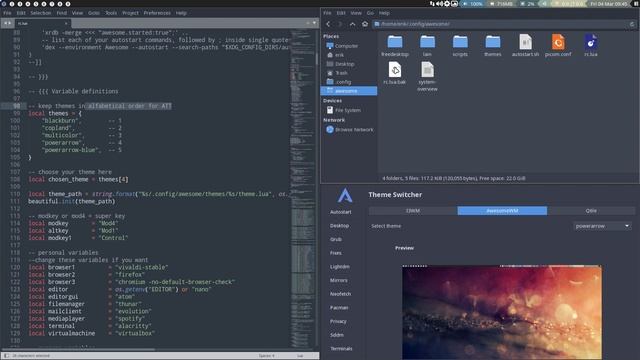Image resolution: width=640 pixels, height=360 pixels.
Task: Open the scripts folder
Action: (x=460, y=45)
